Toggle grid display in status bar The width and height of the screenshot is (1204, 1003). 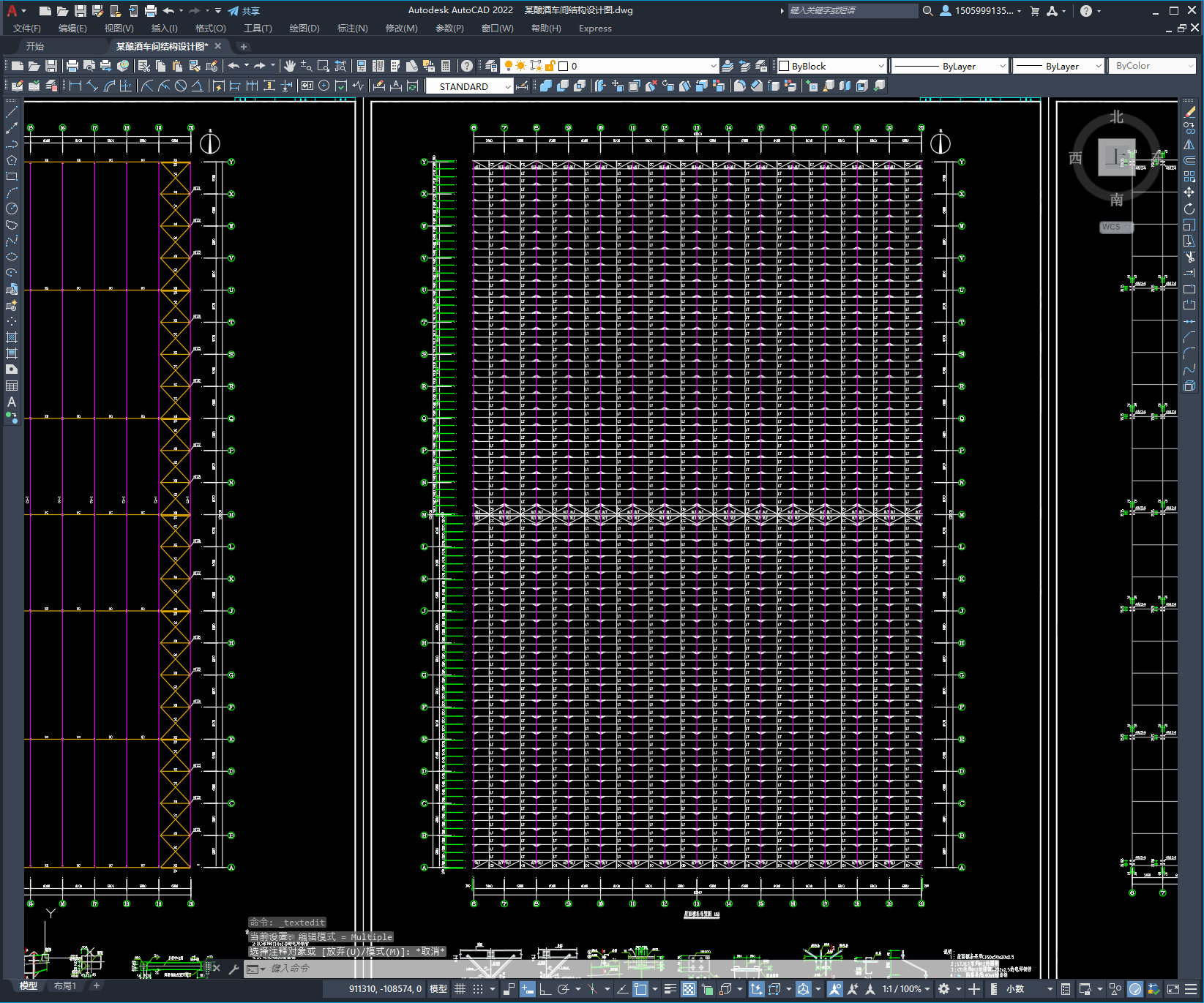pyautogui.click(x=460, y=989)
